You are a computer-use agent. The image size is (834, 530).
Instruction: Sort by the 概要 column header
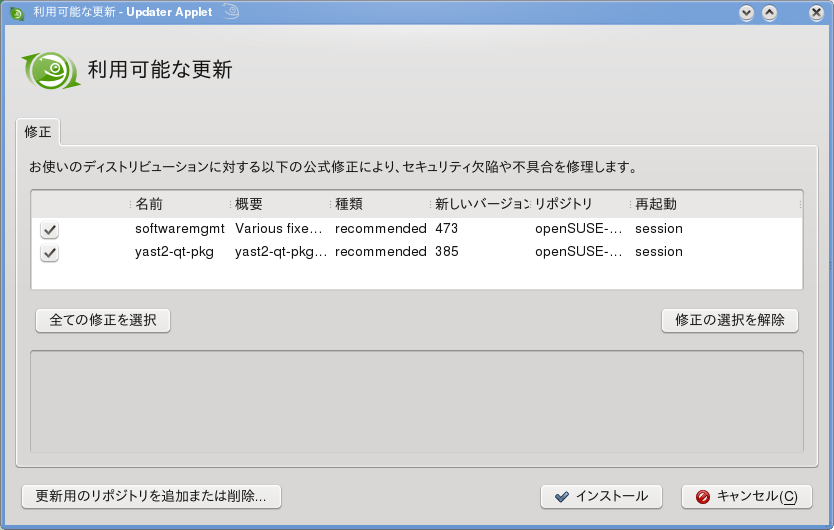[280, 204]
